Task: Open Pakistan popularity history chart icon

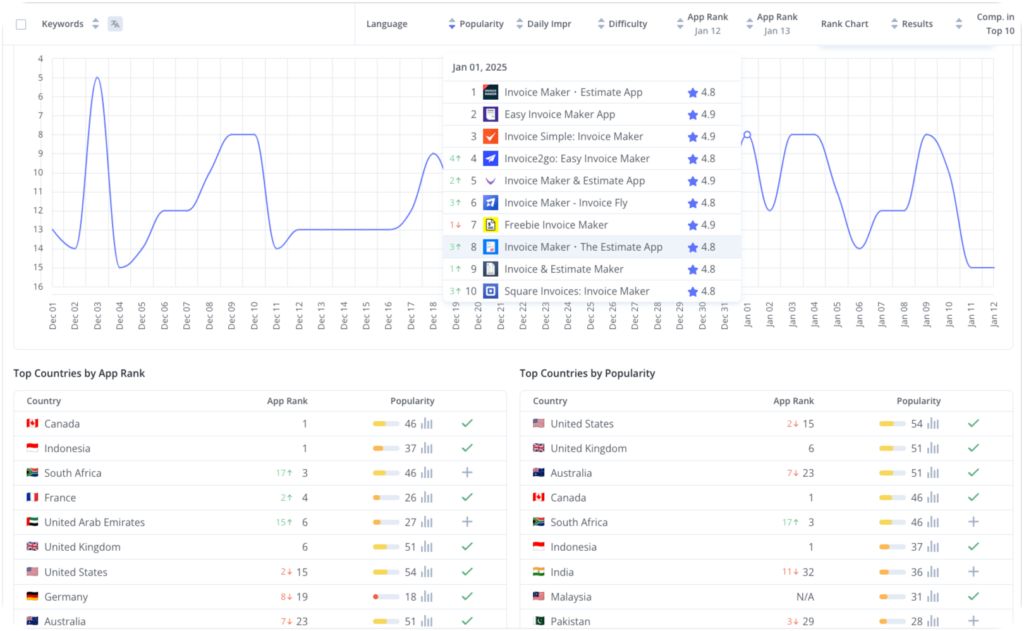Action: (x=933, y=621)
